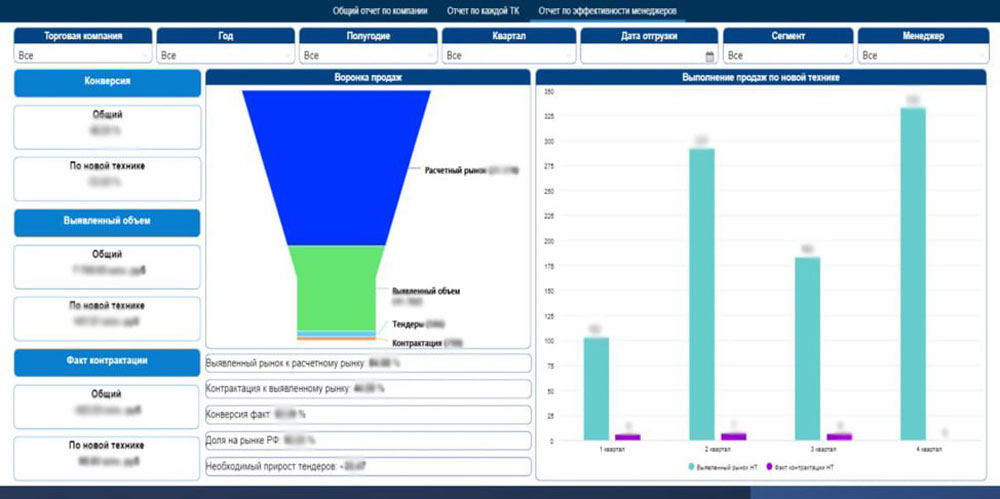This screenshot has height=499, width=1000.
Task: Toggle the Факт контрактации НТ legend marker
Action: [770, 467]
